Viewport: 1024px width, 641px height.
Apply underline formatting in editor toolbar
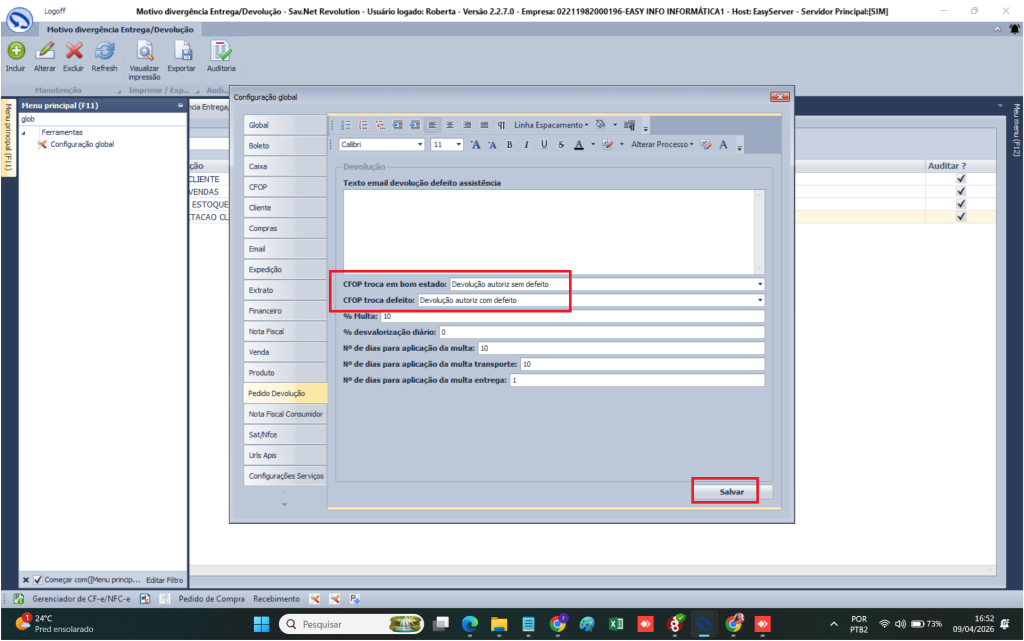(x=544, y=144)
